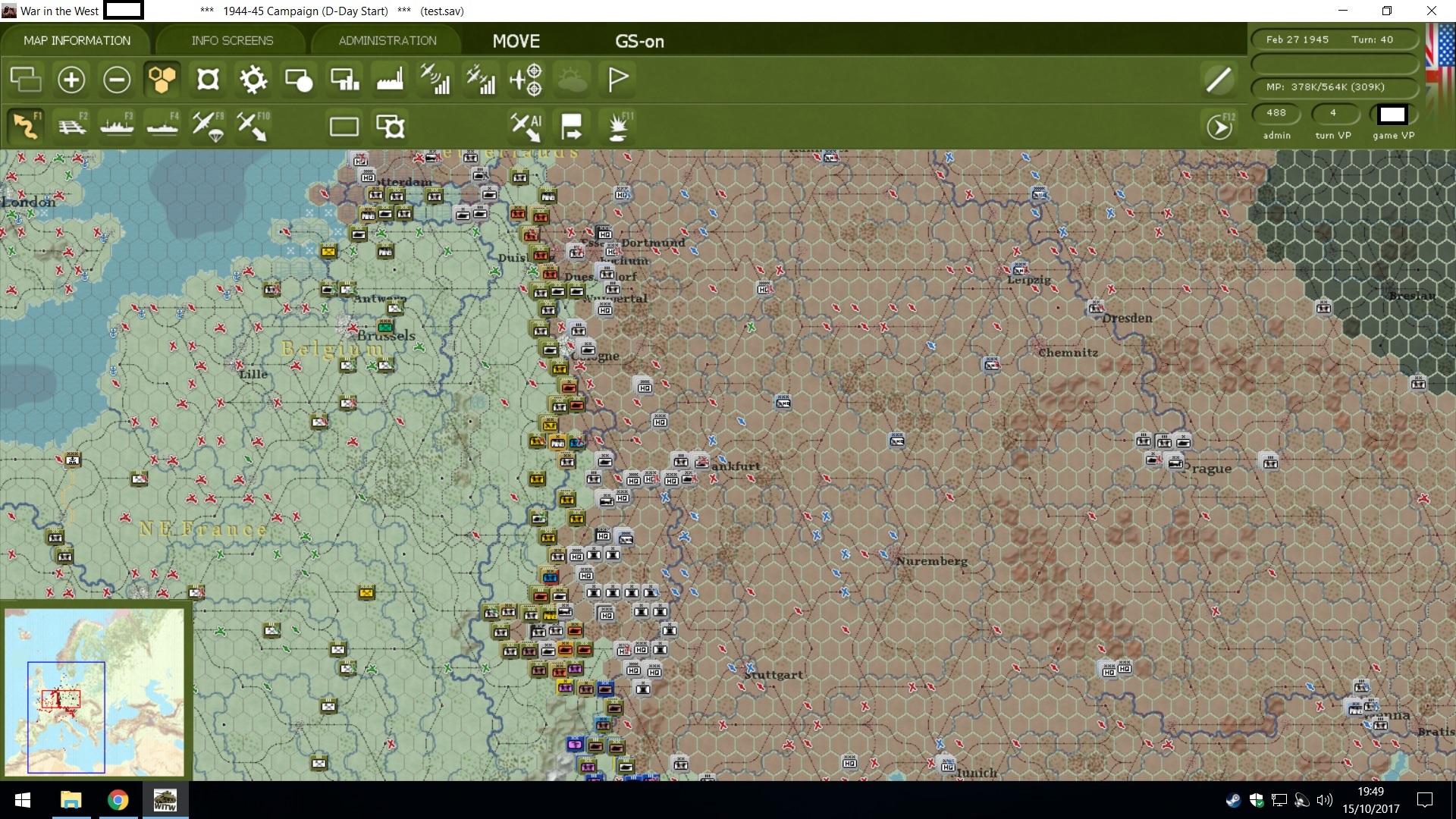This screenshot has height=819, width=1456.
Task: Open the Map Information tab
Action: click(x=77, y=41)
